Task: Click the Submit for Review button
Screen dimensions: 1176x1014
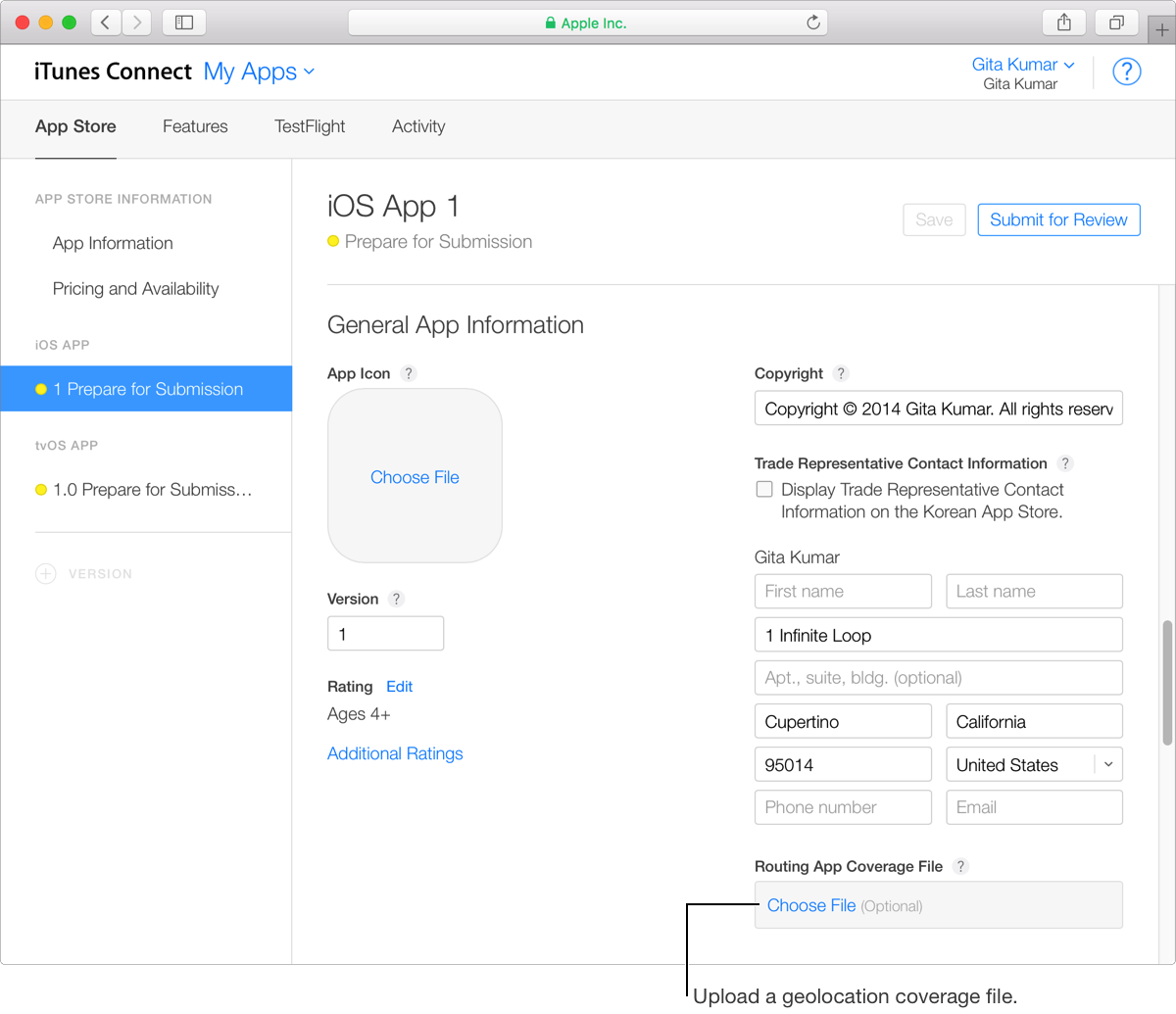Action: 1058,219
